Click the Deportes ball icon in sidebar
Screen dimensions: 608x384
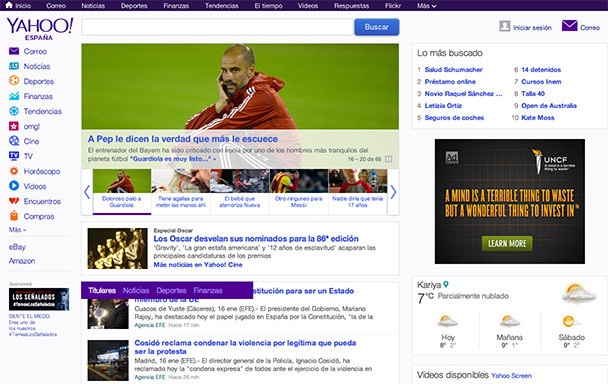tap(14, 81)
